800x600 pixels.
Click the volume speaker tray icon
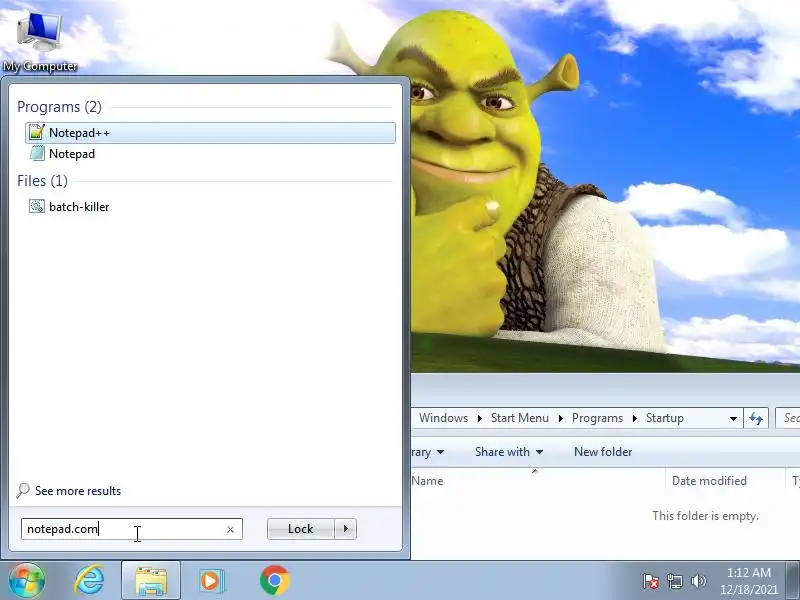698,581
